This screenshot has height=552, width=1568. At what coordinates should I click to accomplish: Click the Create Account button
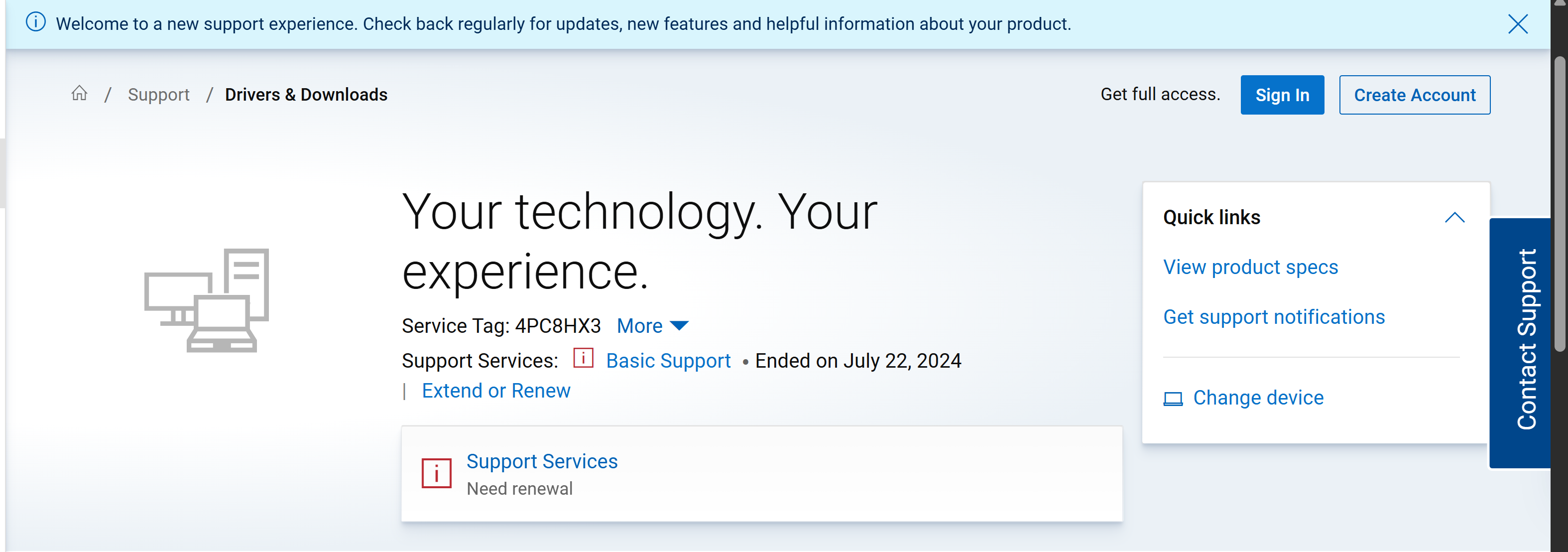(x=1414, y=95)
